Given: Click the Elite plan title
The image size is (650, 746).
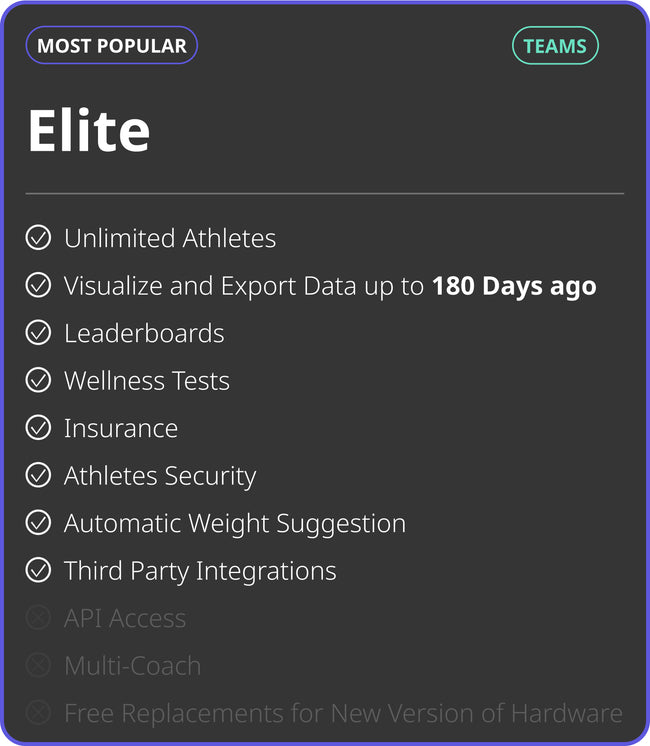Looking at the screenshot, I should point(89,130).
